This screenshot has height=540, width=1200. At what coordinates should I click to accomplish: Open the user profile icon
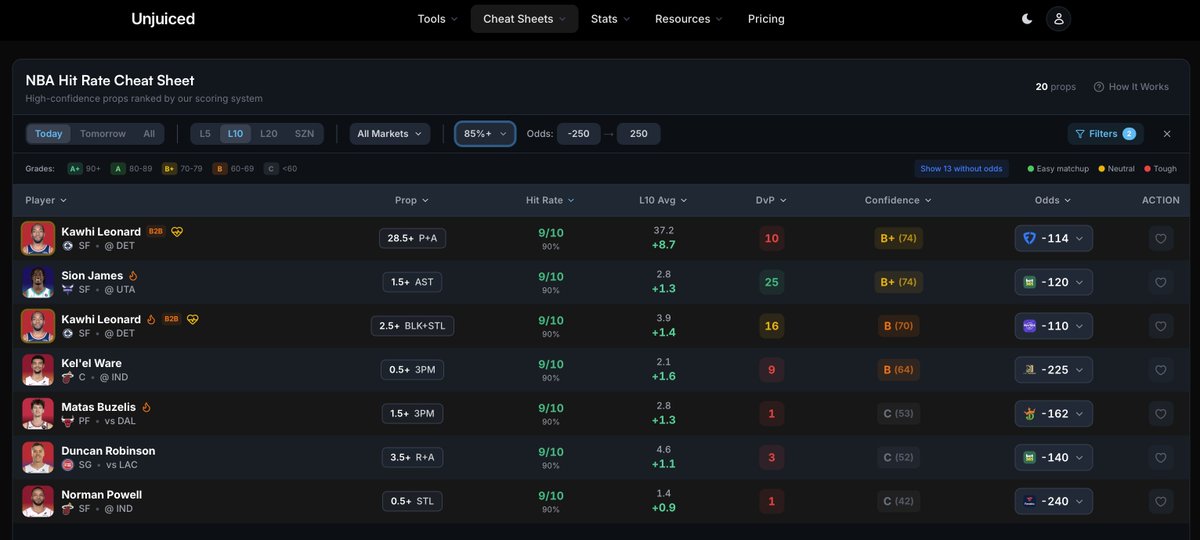[1058, 19]
